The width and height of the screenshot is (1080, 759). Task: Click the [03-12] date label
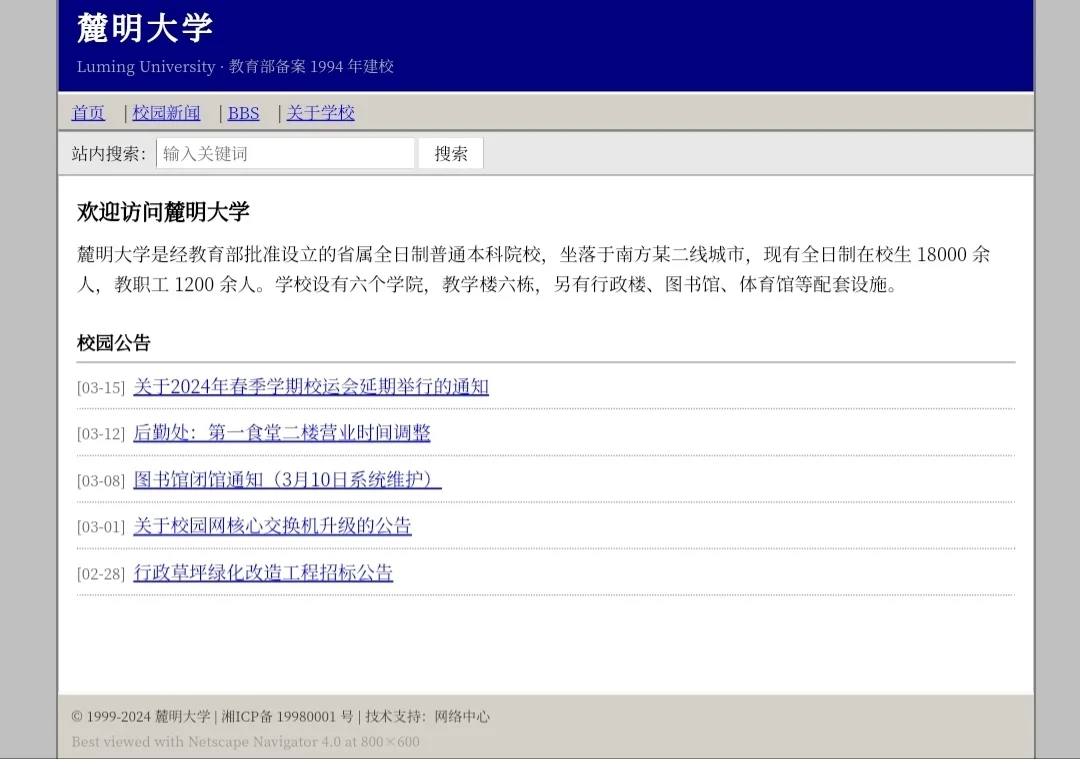click(x=101, y=434)
